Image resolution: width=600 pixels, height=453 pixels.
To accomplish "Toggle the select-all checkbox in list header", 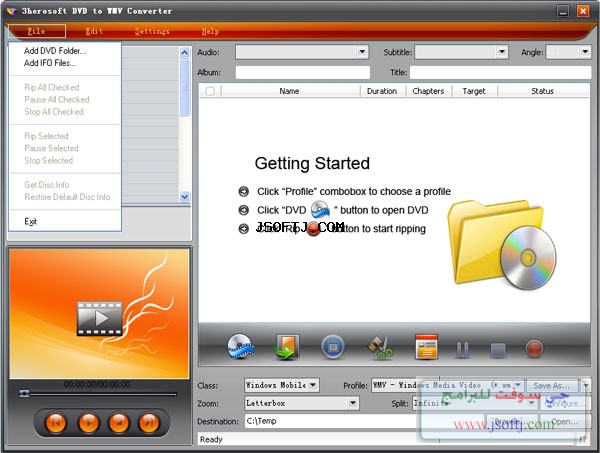I will click(210, 91).
